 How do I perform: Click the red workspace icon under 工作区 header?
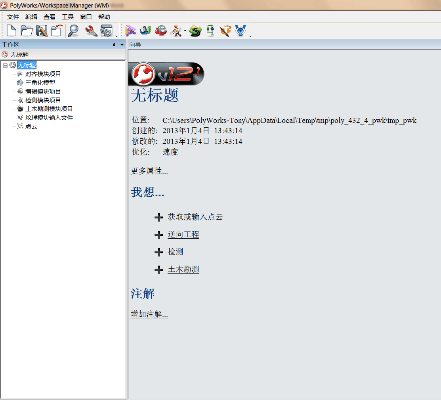(5, 54)
